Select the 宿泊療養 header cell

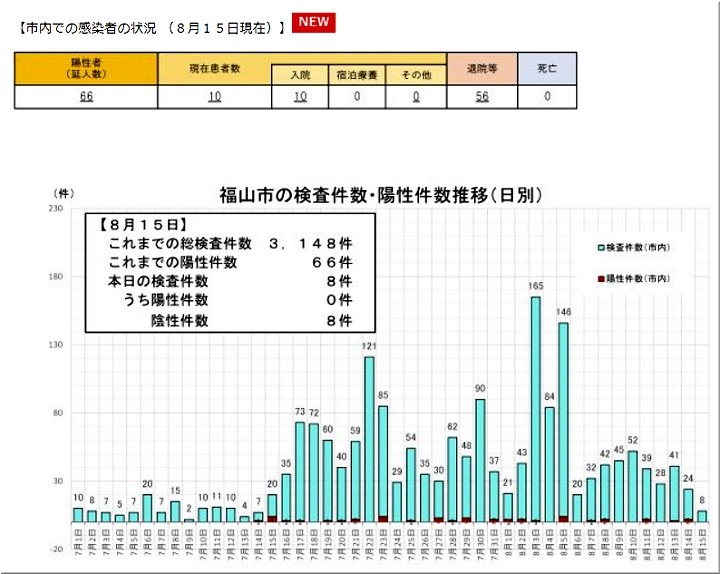point(356,75)
